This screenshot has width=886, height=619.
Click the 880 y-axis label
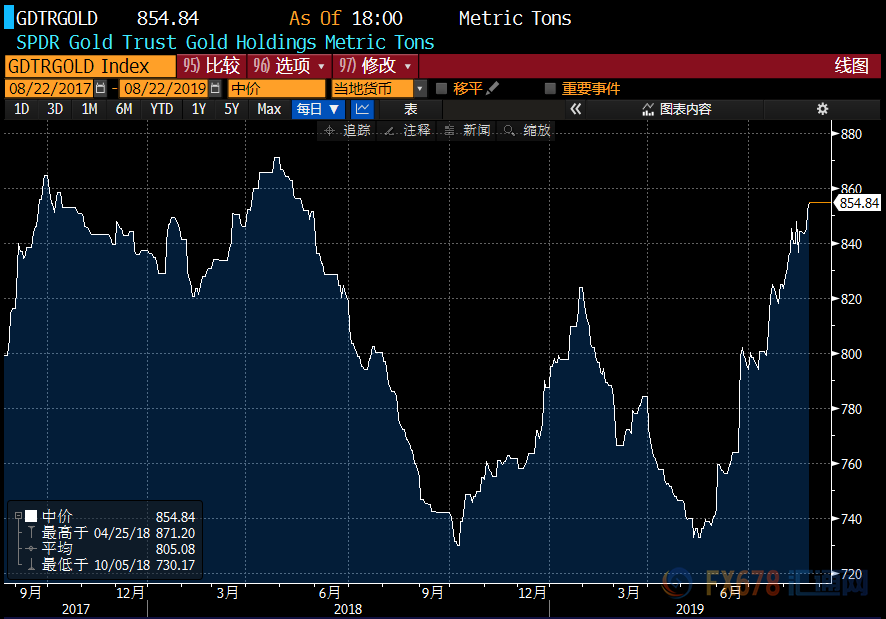point(851,134)
